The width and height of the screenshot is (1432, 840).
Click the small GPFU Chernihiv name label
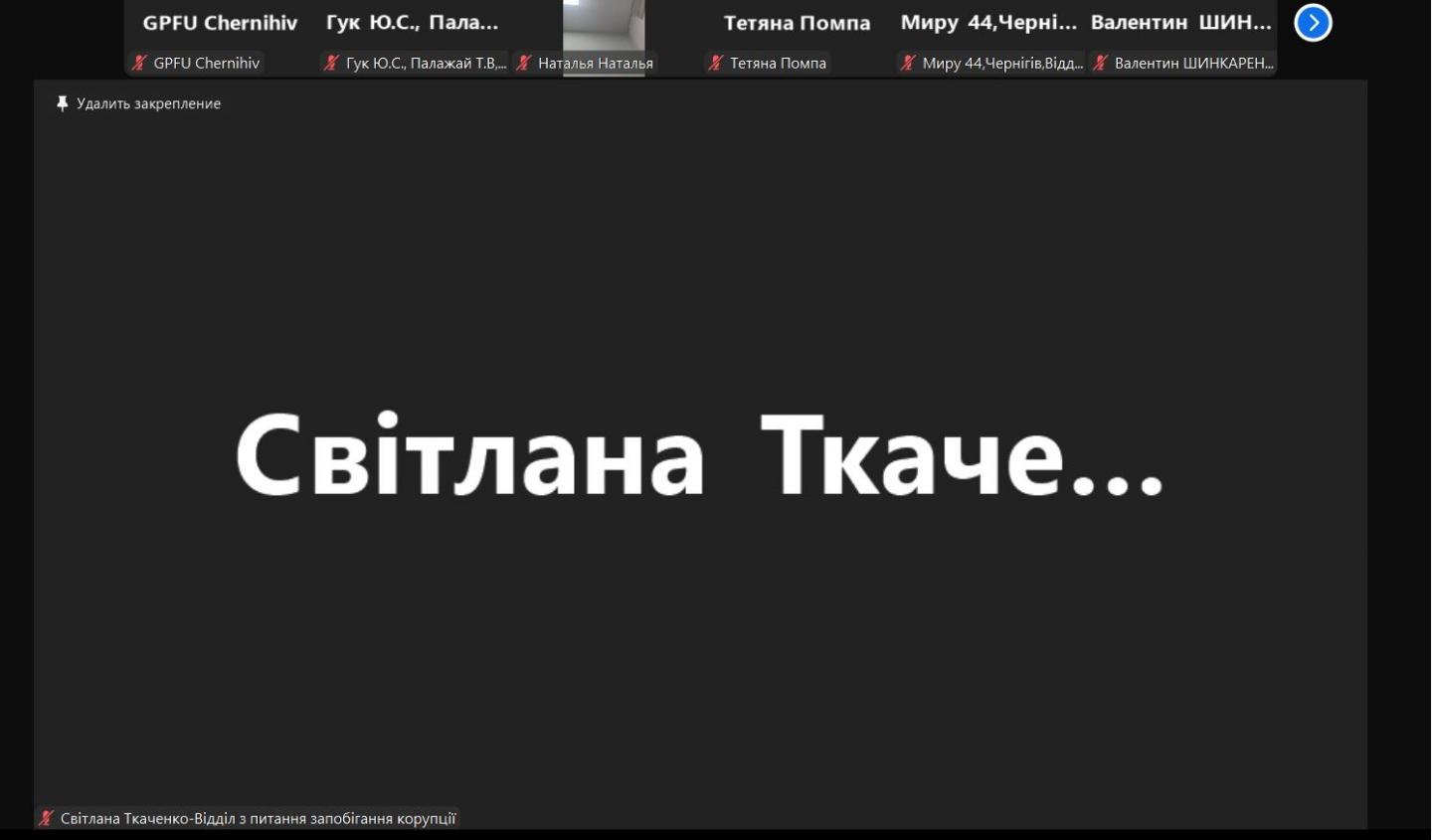(x=206, y=63)
